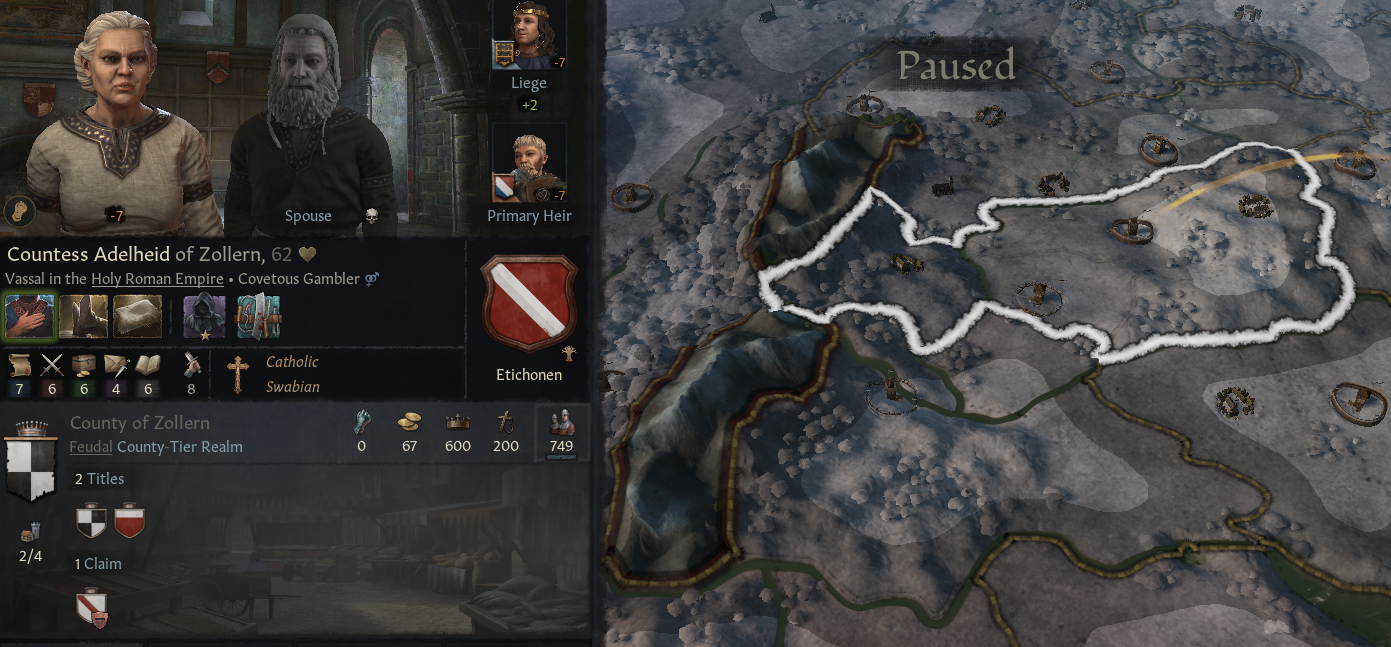This screenshot has width=1391, height=647.
Task: Open the Swabian culture link
Action: (x=292, y=387)
